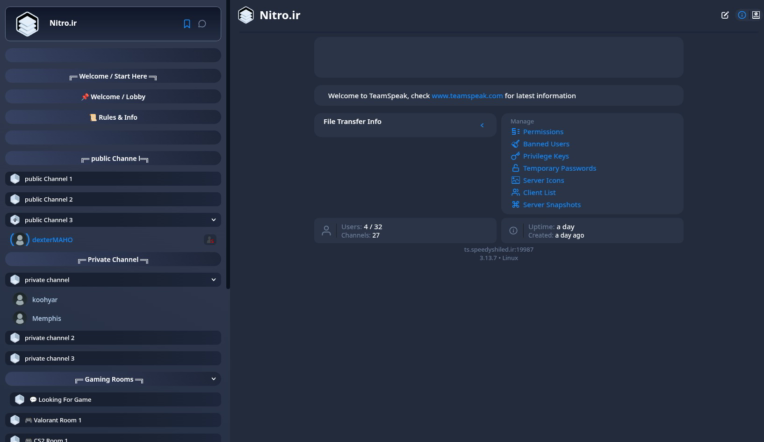Select user Memphis by name
This screenshot has height=442, width=764.
(x=46, y=318)
